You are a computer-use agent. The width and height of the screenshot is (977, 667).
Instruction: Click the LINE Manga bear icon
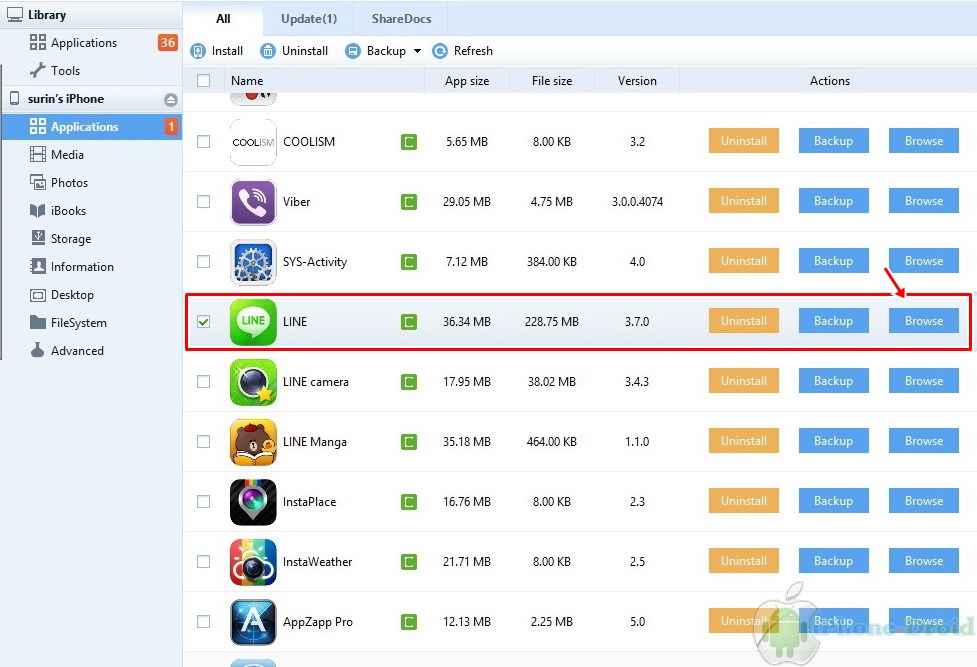(253, 442)
